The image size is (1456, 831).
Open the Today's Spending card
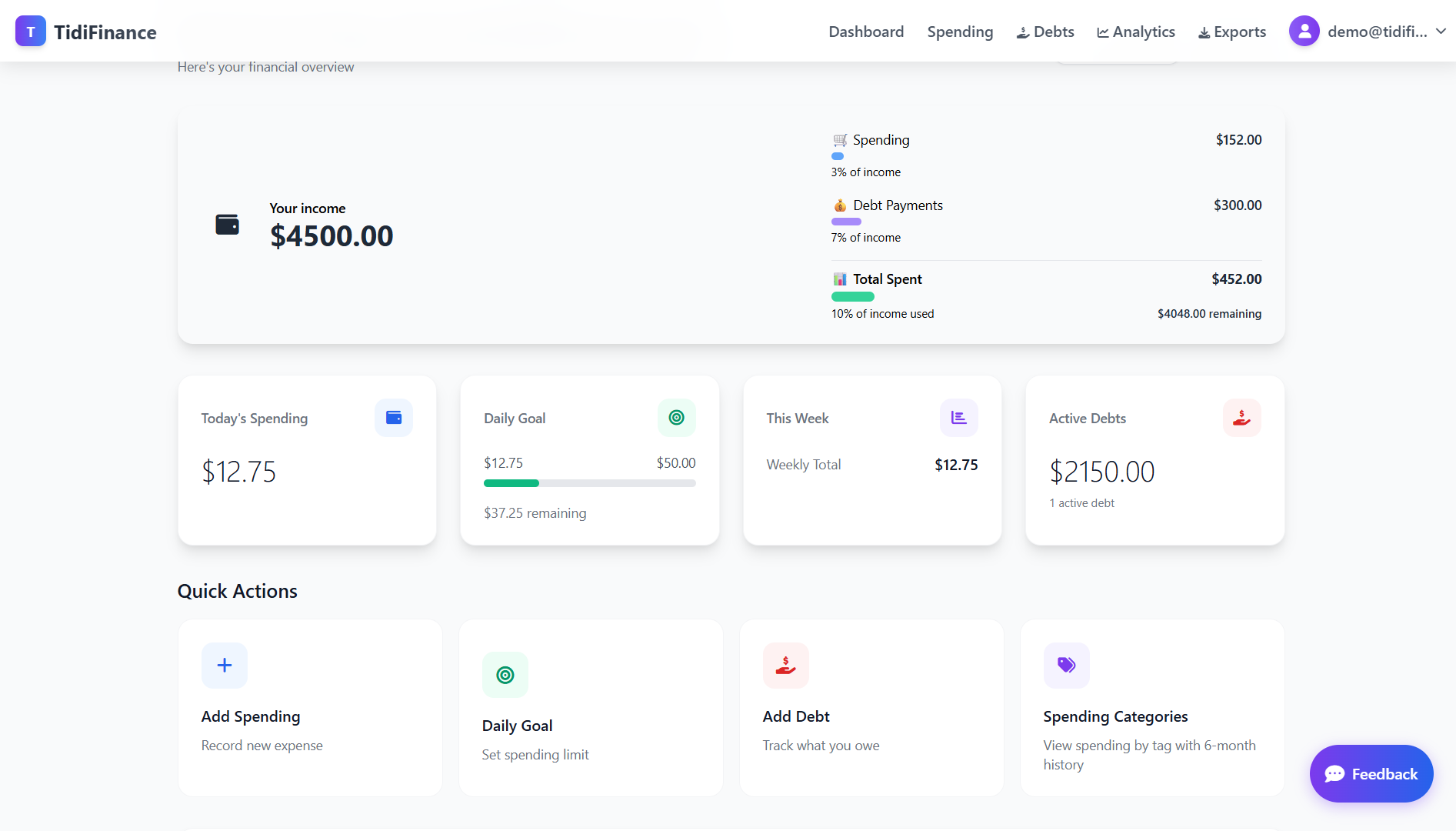tap(308, 460)
